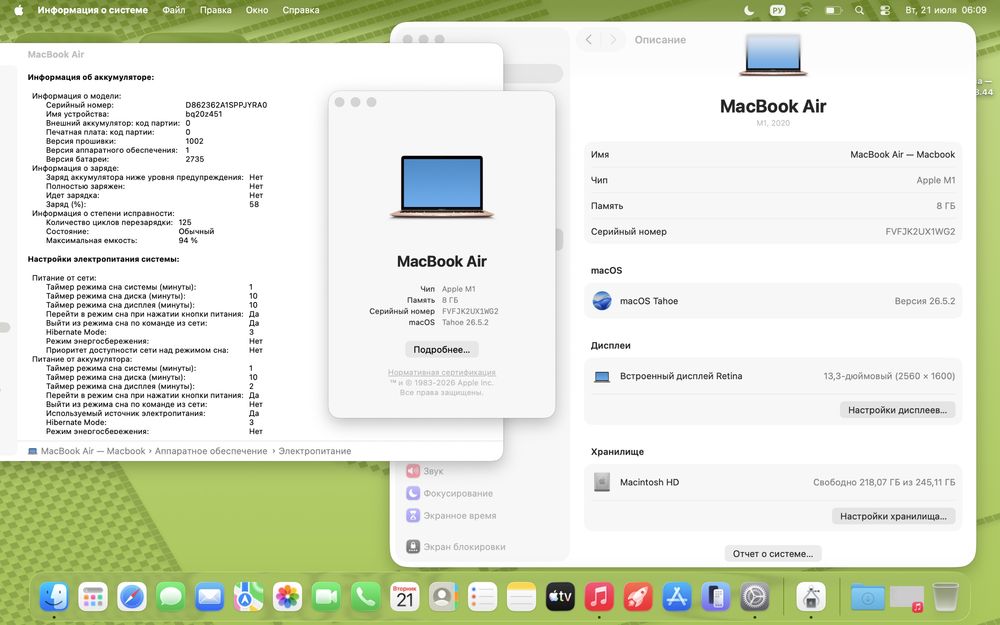Click the serial number FVFJK2UX1WG2 in Settings
This screenshot has height=625, width=1000.
(x=920, y=232)
